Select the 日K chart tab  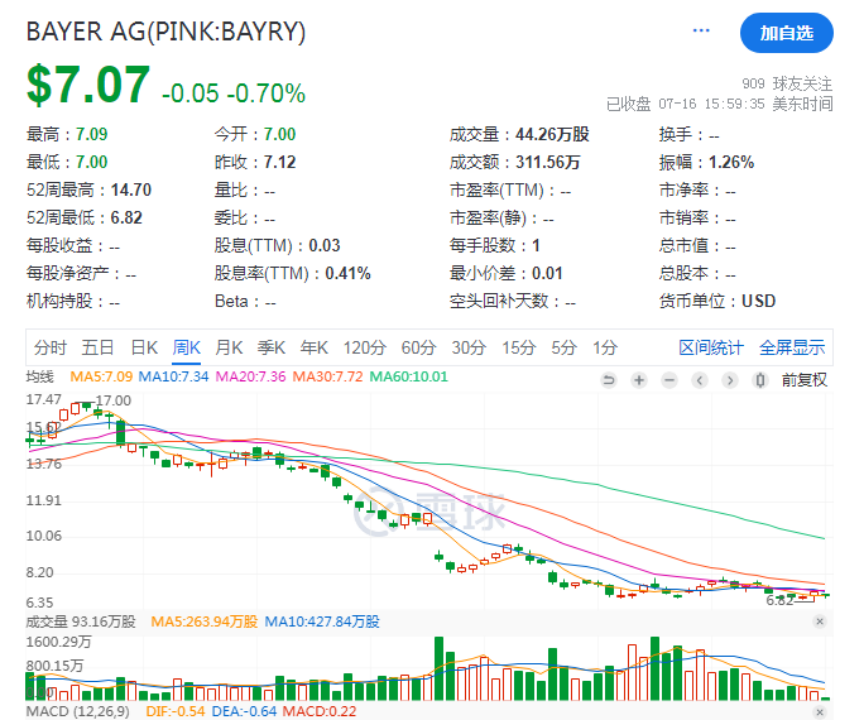click(144, 348)
